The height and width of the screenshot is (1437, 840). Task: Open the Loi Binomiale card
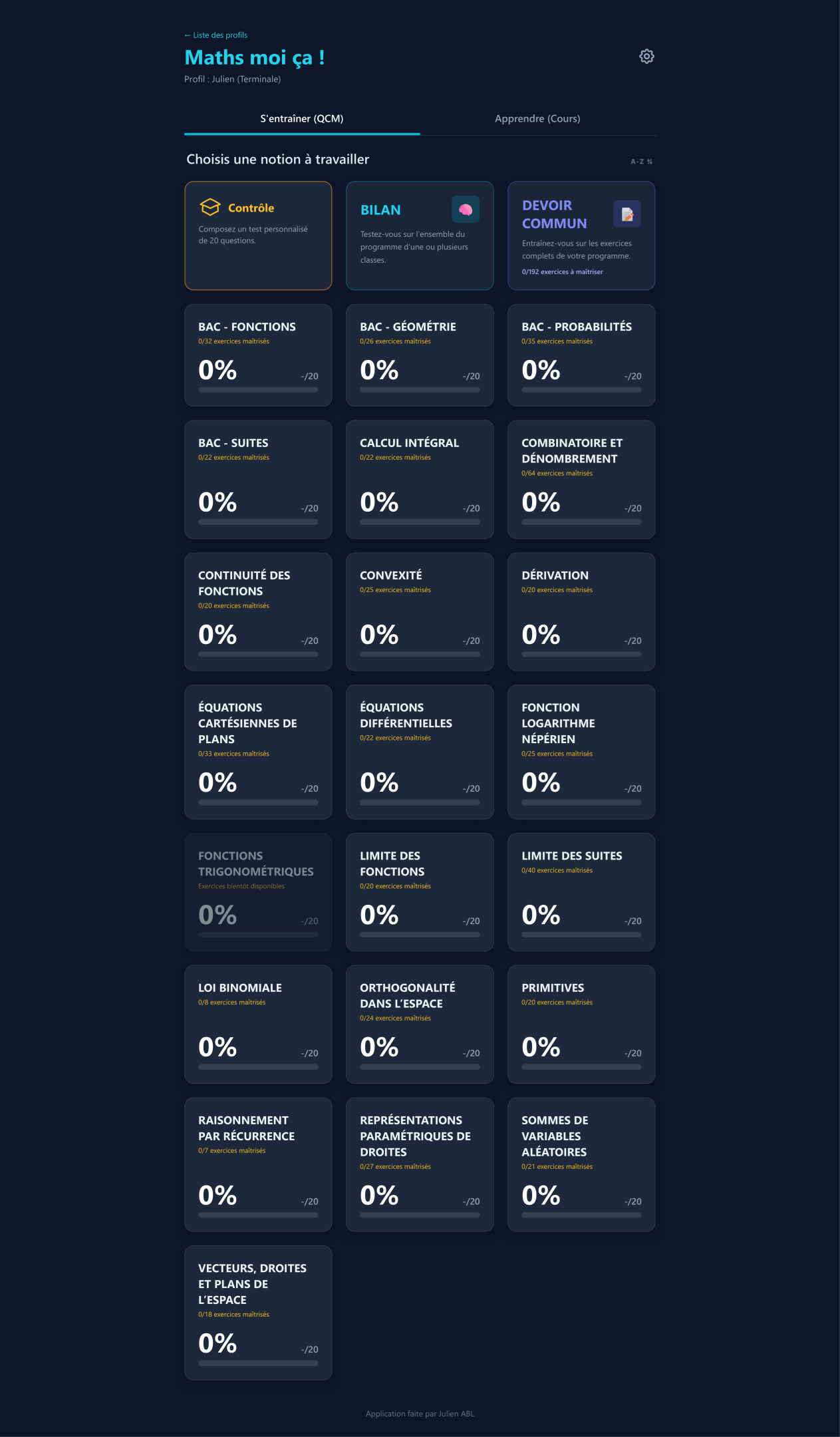pos(258,1024)
